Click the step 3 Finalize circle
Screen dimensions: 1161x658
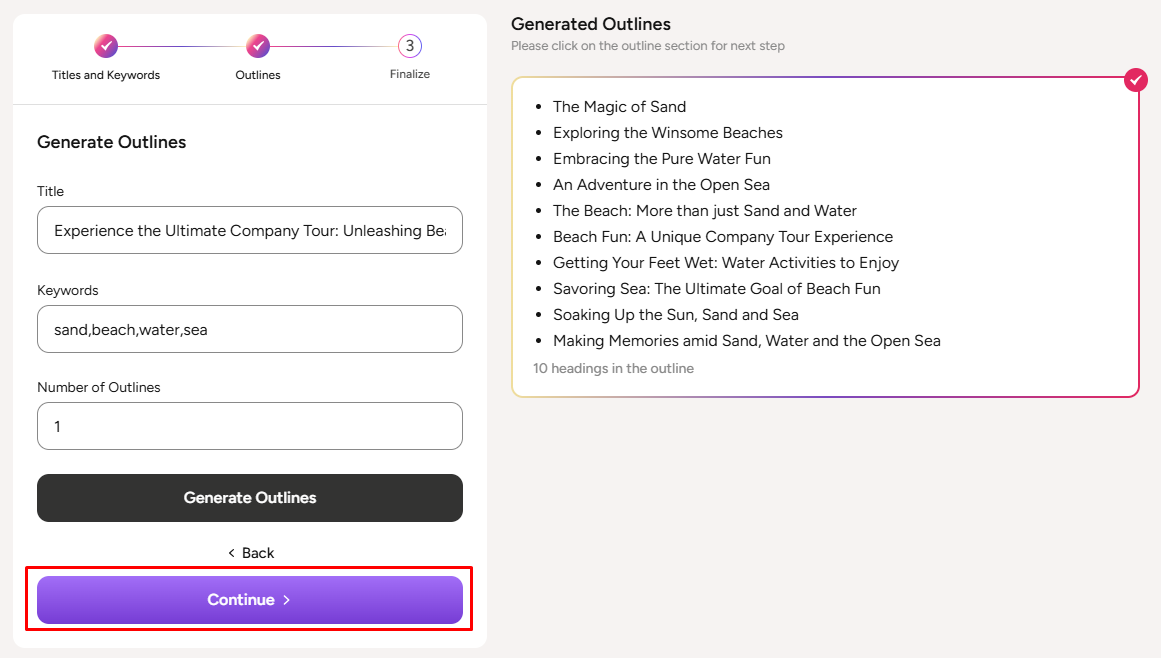(x=410, y=45)
